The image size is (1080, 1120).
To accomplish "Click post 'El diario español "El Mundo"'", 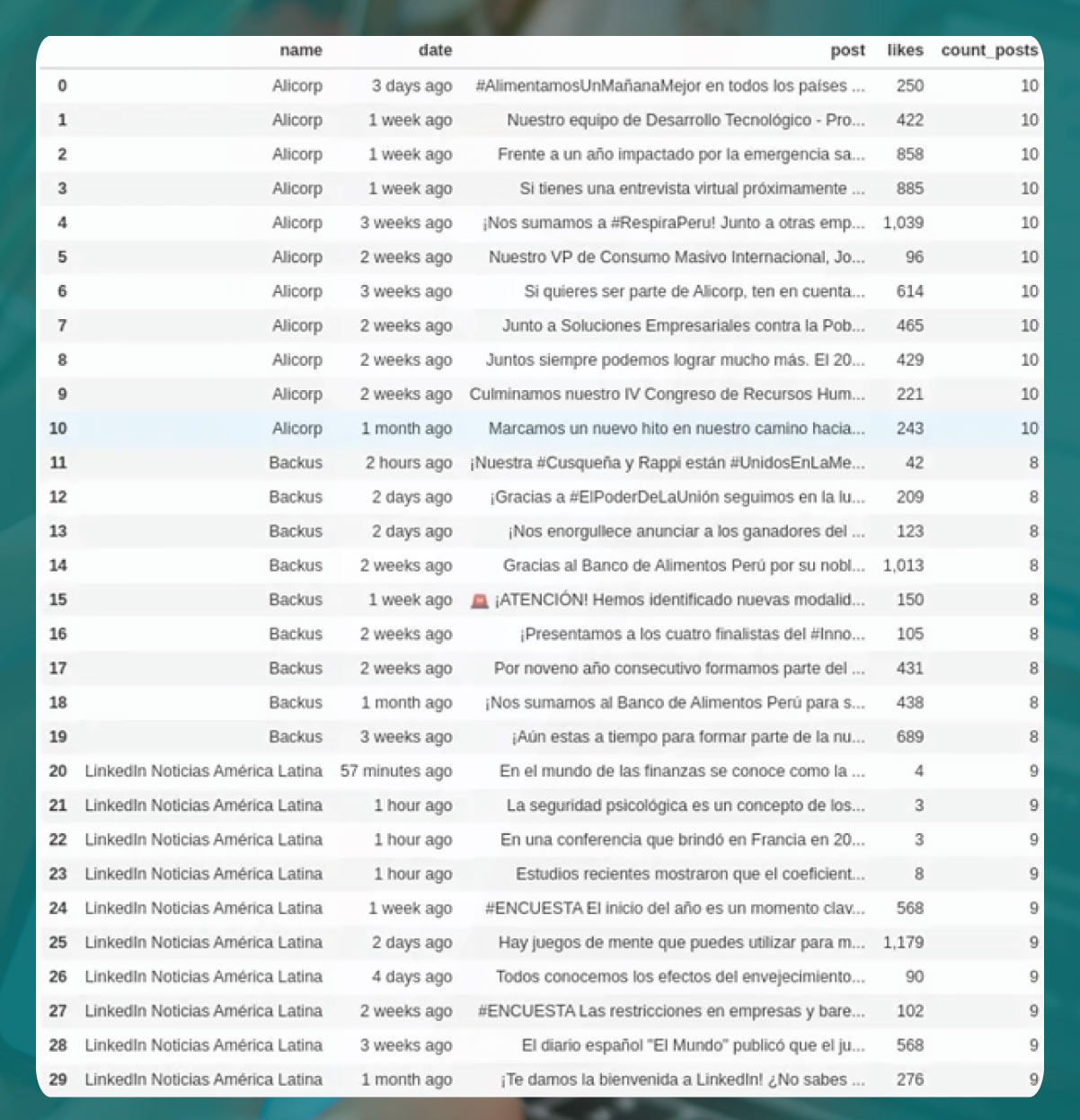I will point(693,1044).
